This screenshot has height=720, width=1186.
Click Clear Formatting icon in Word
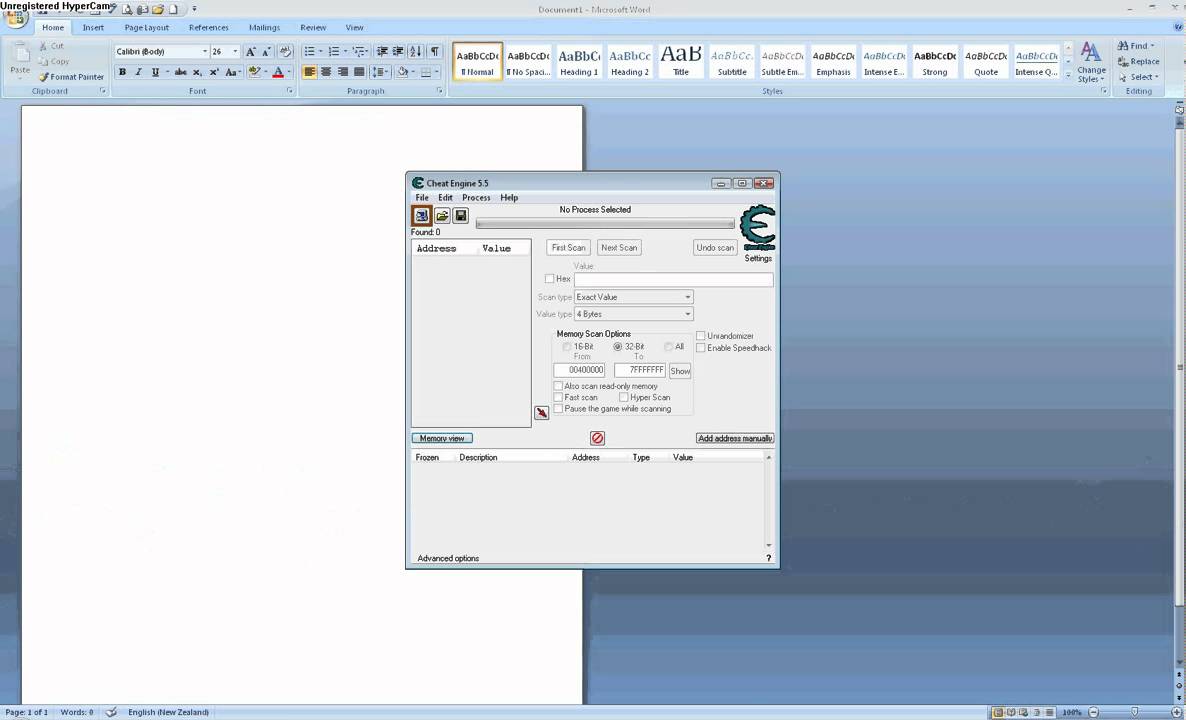point(285,51)
